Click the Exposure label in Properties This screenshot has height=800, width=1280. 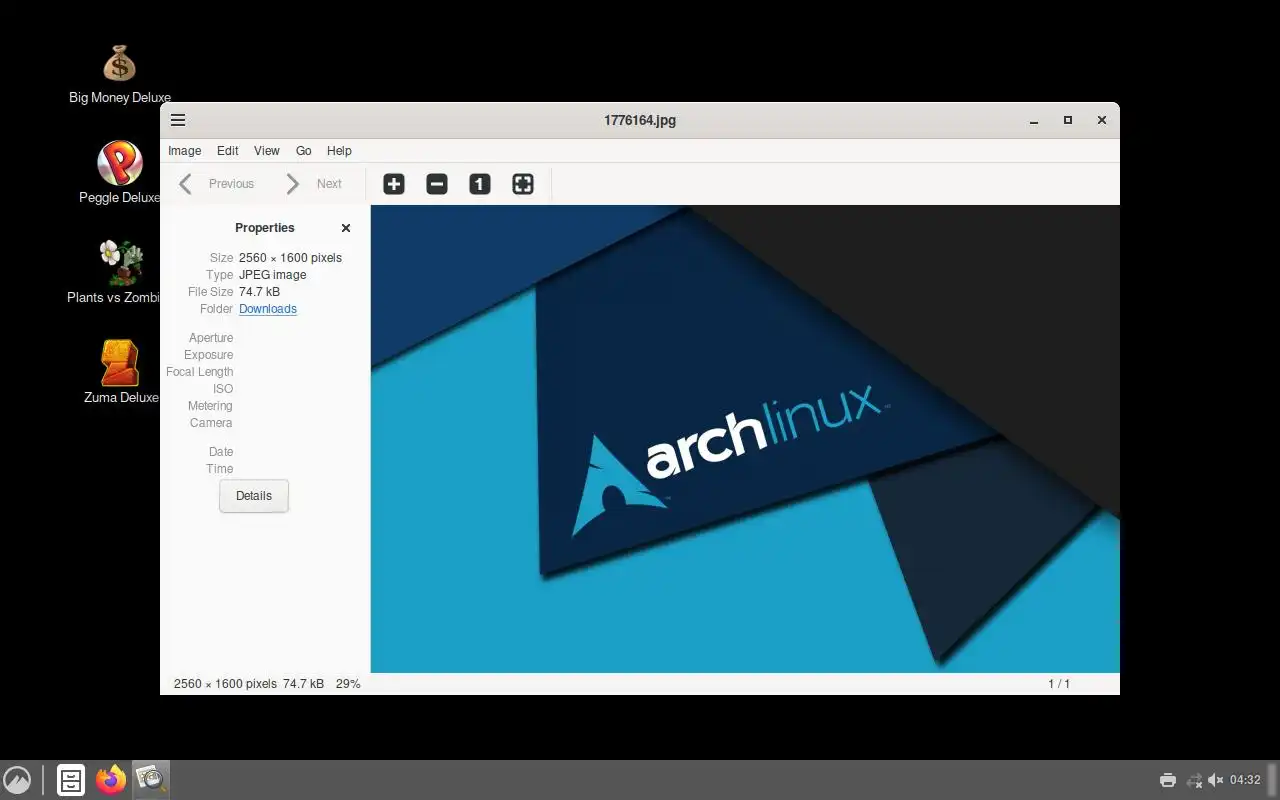pos(208,355)
